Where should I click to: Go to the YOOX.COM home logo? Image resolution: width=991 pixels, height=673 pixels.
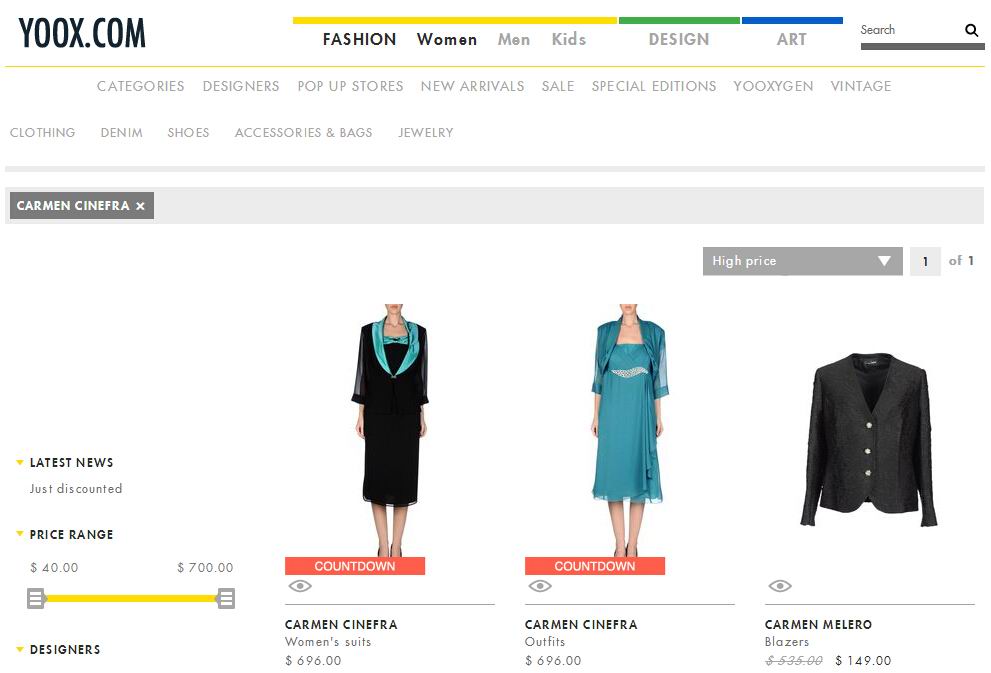(x=82, y=33)
